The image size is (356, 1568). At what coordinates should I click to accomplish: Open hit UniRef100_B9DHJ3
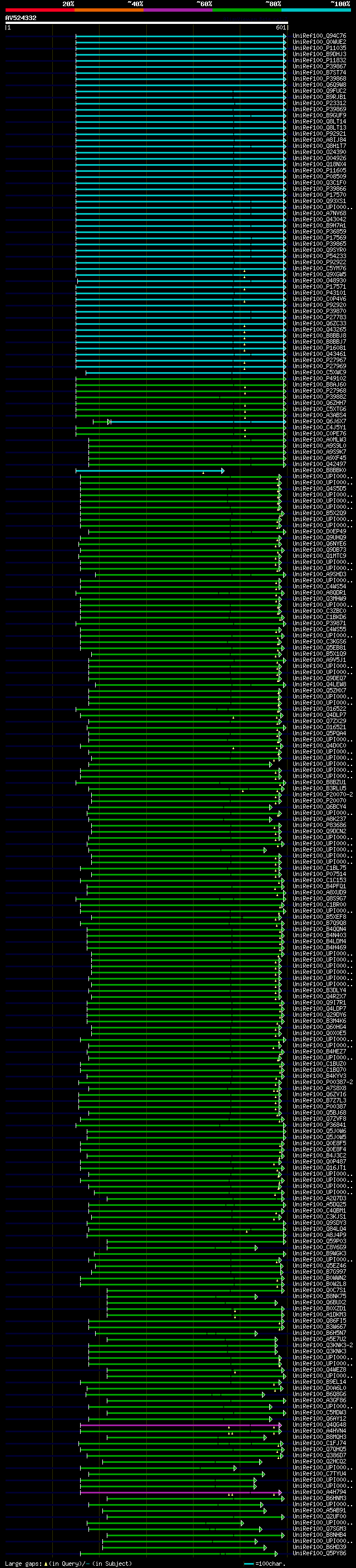[x=319, y=54]
